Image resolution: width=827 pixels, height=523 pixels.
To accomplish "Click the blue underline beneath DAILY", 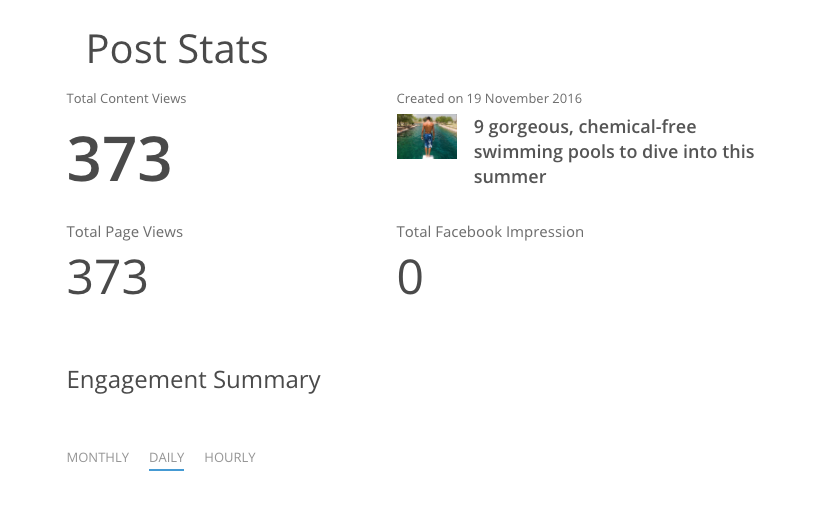I will pos(166,469).
